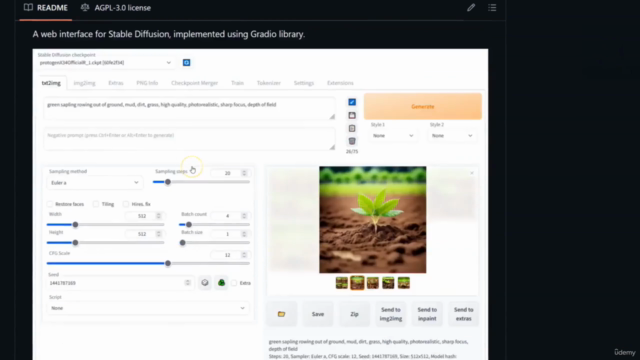Screen dimensions: 640x360
Task: Select the third output thumbnail
Action: pos(373,282)
